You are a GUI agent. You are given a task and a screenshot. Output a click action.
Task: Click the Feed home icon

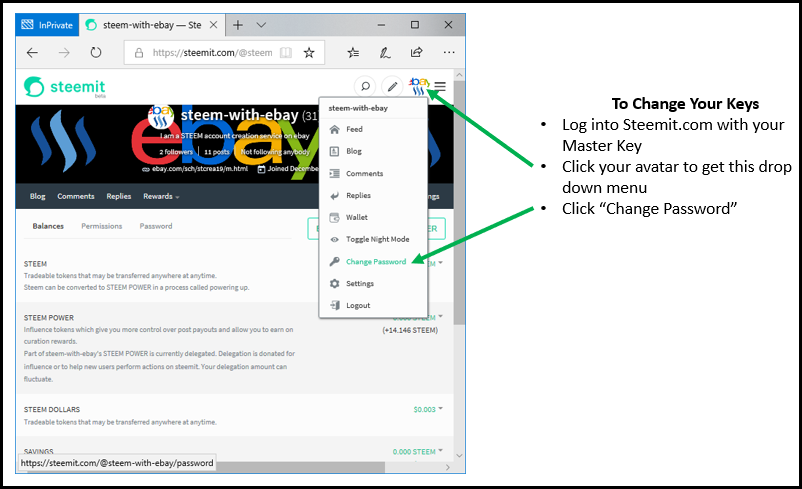(335, 129)
